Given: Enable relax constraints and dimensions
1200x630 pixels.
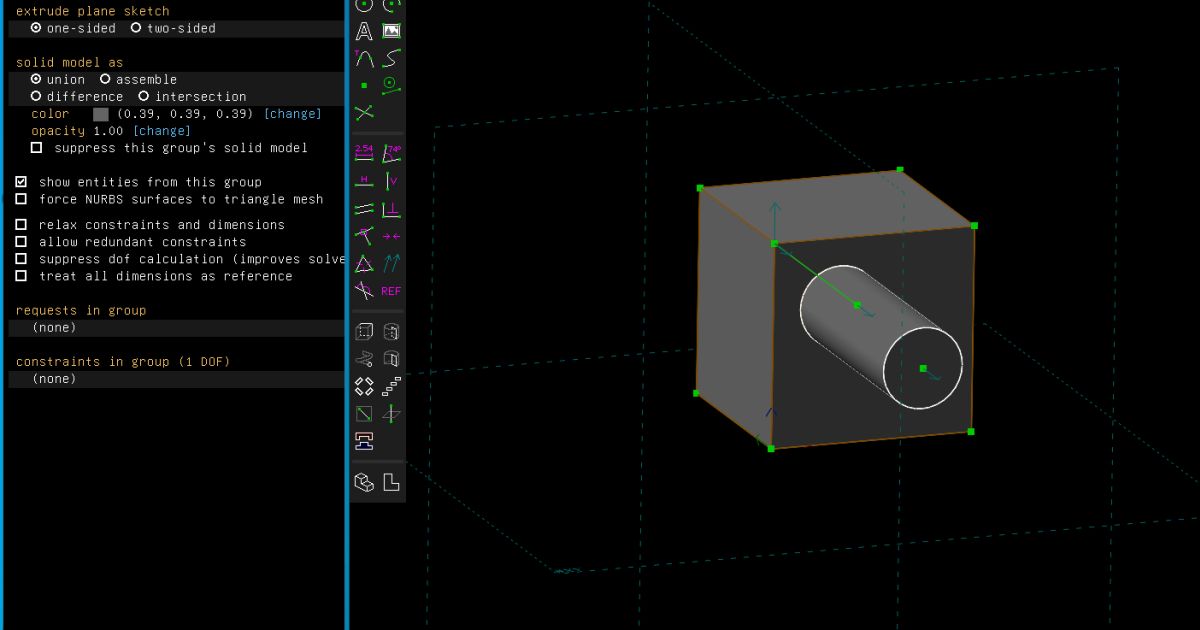Looking at the screenshot, I should coord(150,225).
